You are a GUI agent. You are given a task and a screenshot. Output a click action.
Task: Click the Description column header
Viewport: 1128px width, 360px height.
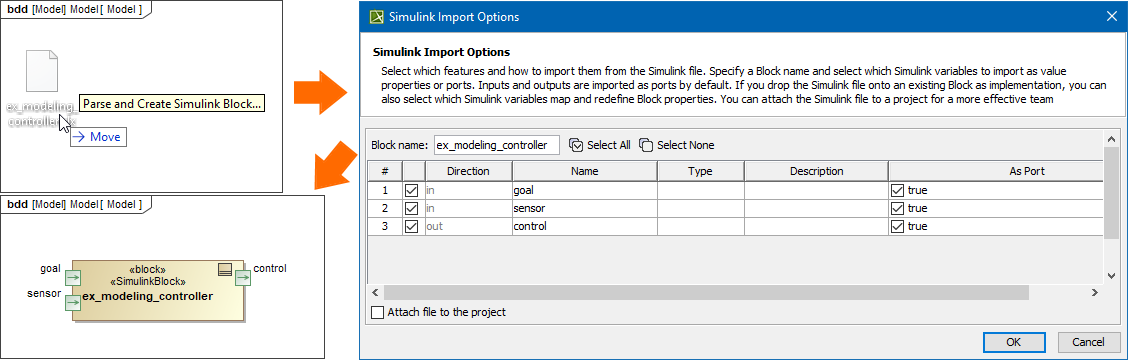pos(816,171)
